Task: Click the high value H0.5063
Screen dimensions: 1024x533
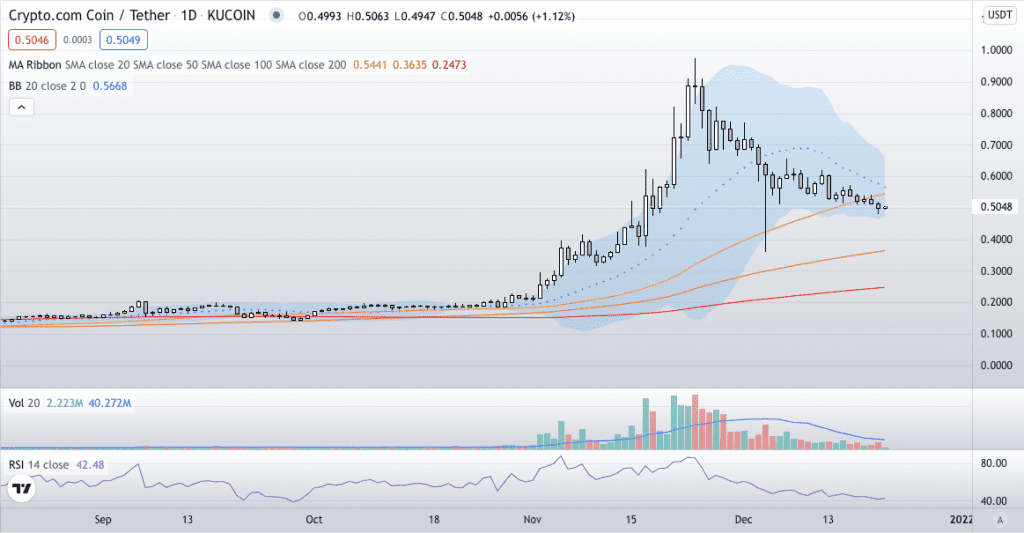Action: point(368,16)
